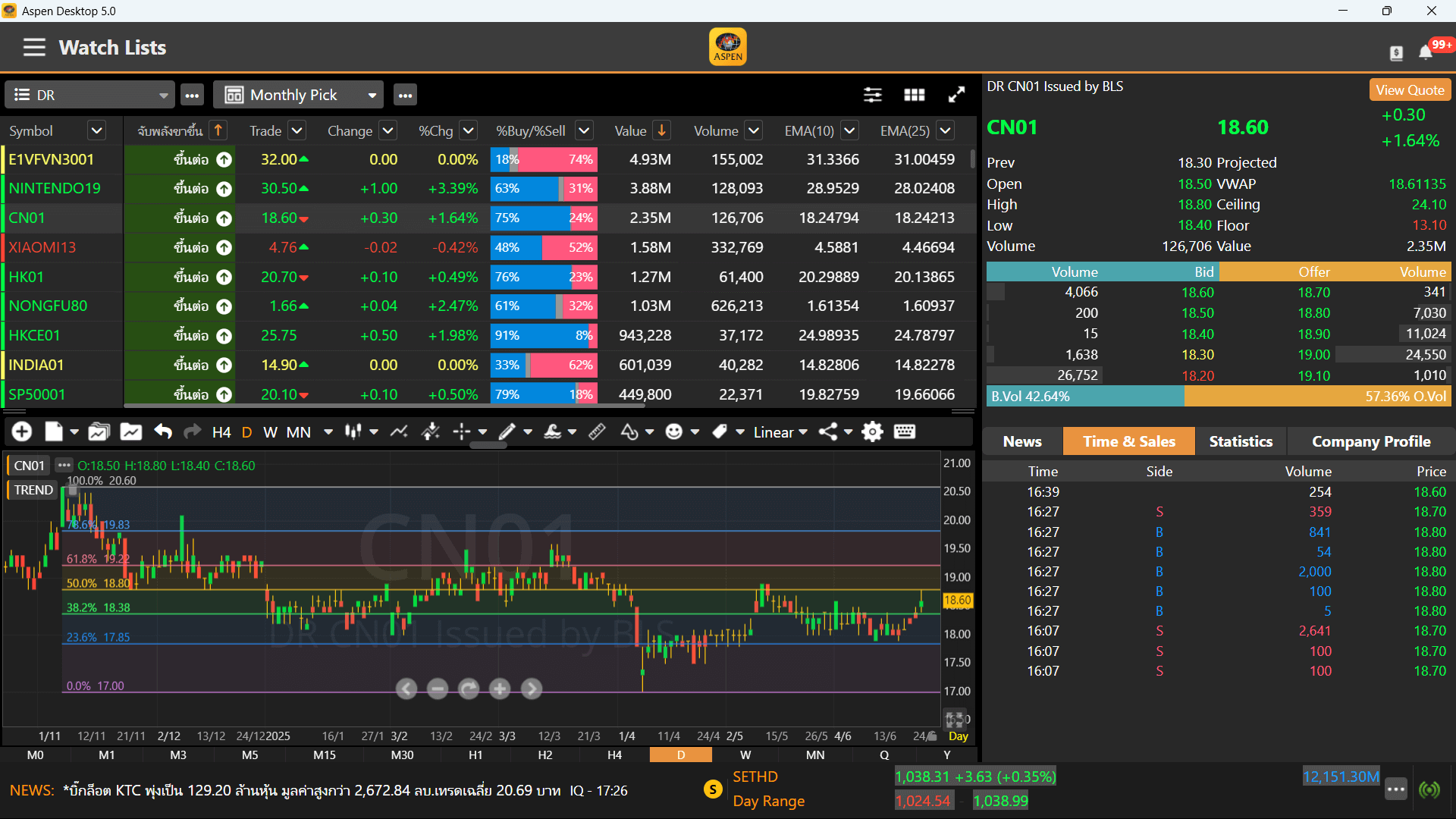The height and width of the screenshot is (819, 1456).
Task: Add a new chart with plus icon
Action: point(22,431)
